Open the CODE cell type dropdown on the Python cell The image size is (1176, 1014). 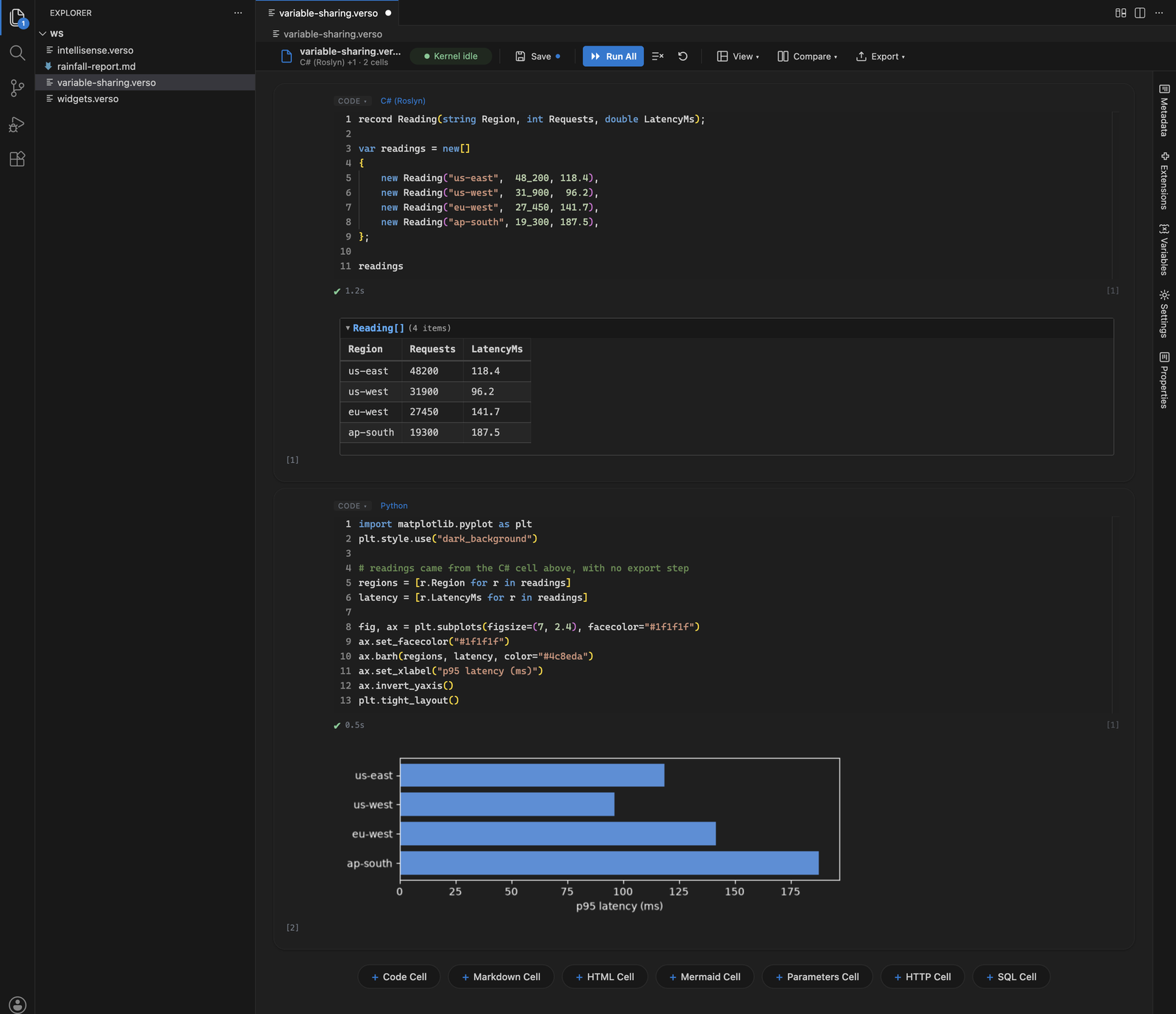352,506
